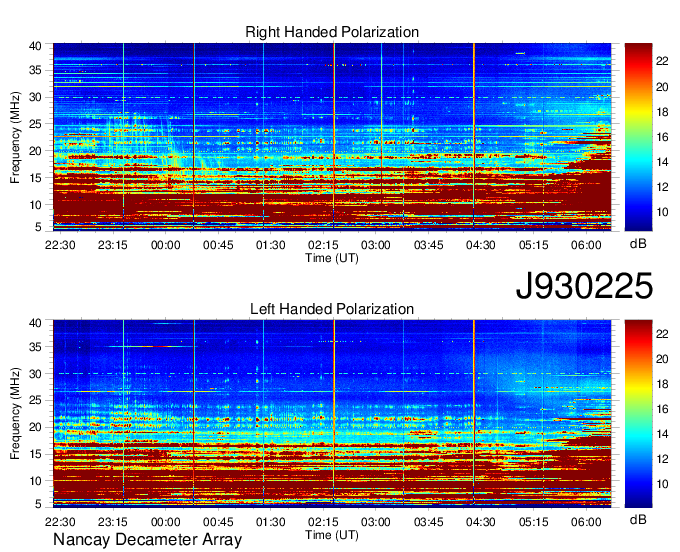Click the 23:15 time tick under right-handed plot

pos(113,245)
